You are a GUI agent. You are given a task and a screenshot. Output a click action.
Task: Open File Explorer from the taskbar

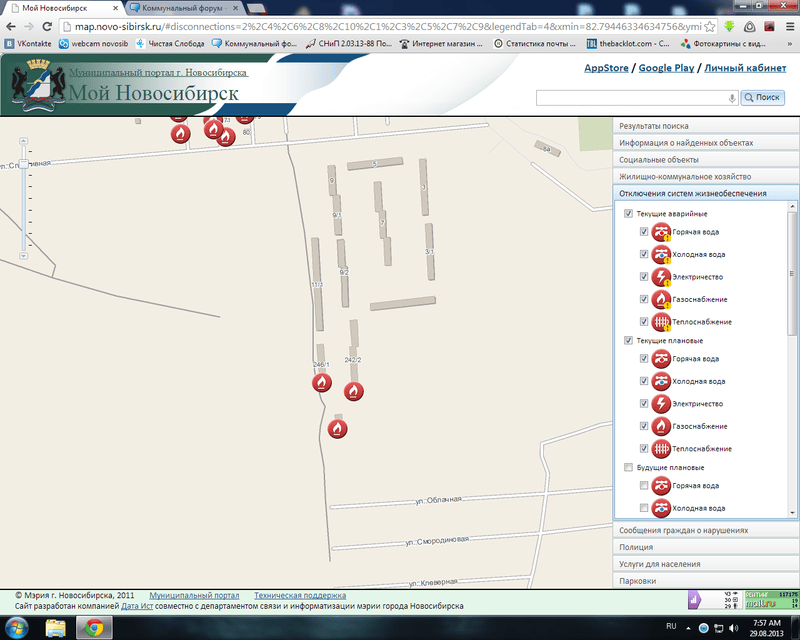55,628
